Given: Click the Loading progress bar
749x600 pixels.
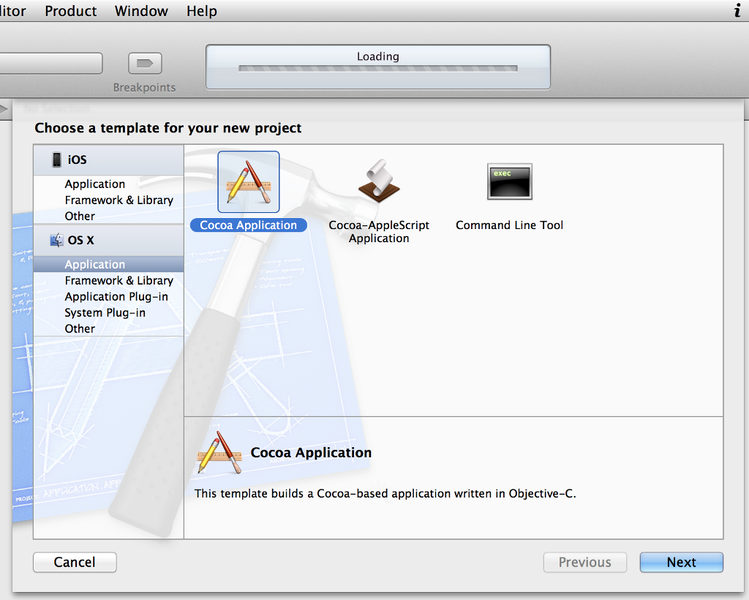Looking at the screenshot, I should [x=377, y=68].
